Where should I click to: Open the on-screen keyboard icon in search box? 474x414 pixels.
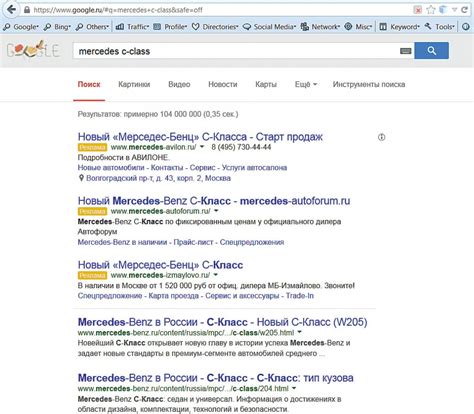[x=405, y=51]
